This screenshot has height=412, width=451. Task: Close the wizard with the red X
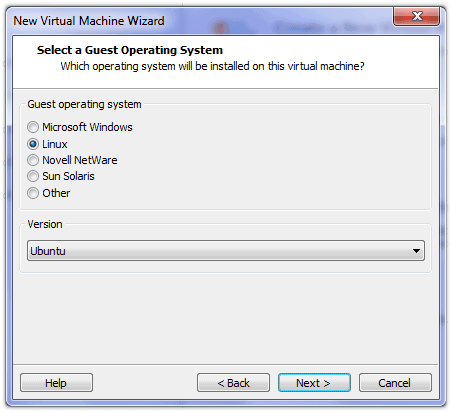pos(416,16)
